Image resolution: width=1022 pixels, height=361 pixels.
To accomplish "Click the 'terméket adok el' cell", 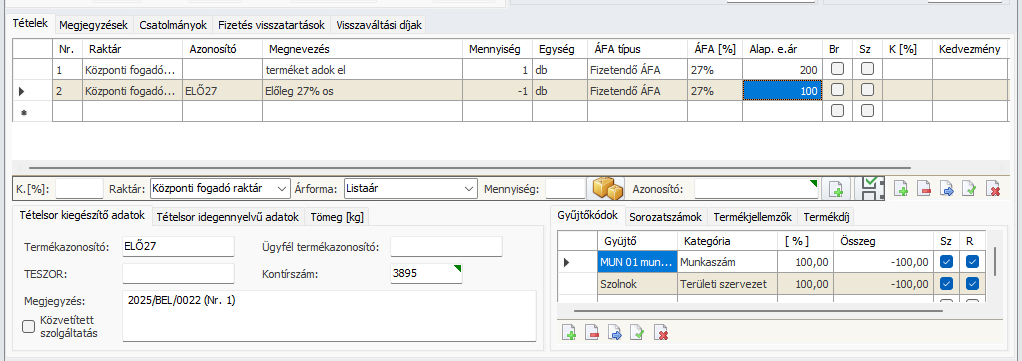I will [362, 70].
